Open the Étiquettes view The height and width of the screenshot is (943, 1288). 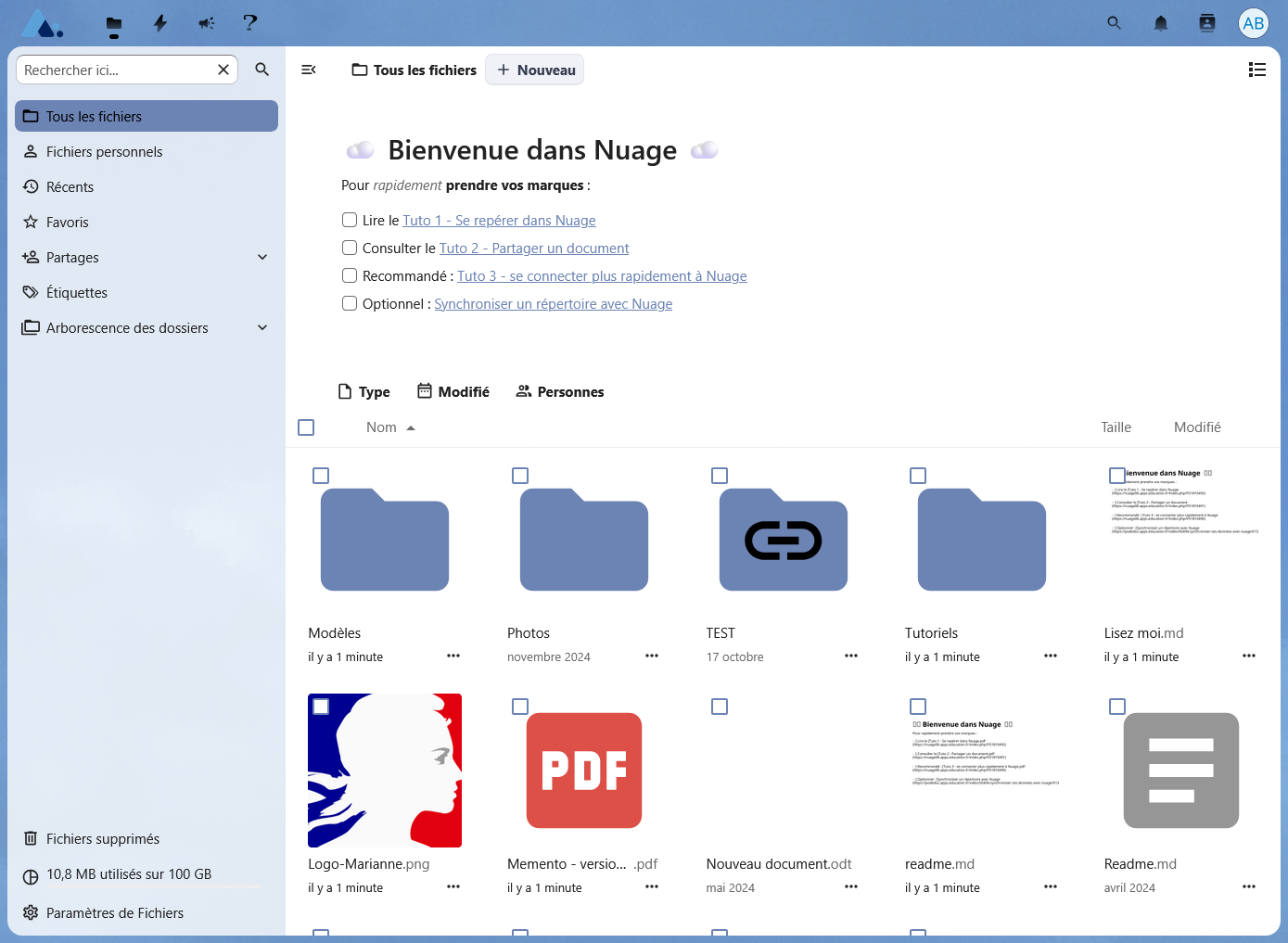tap(147, 292)
